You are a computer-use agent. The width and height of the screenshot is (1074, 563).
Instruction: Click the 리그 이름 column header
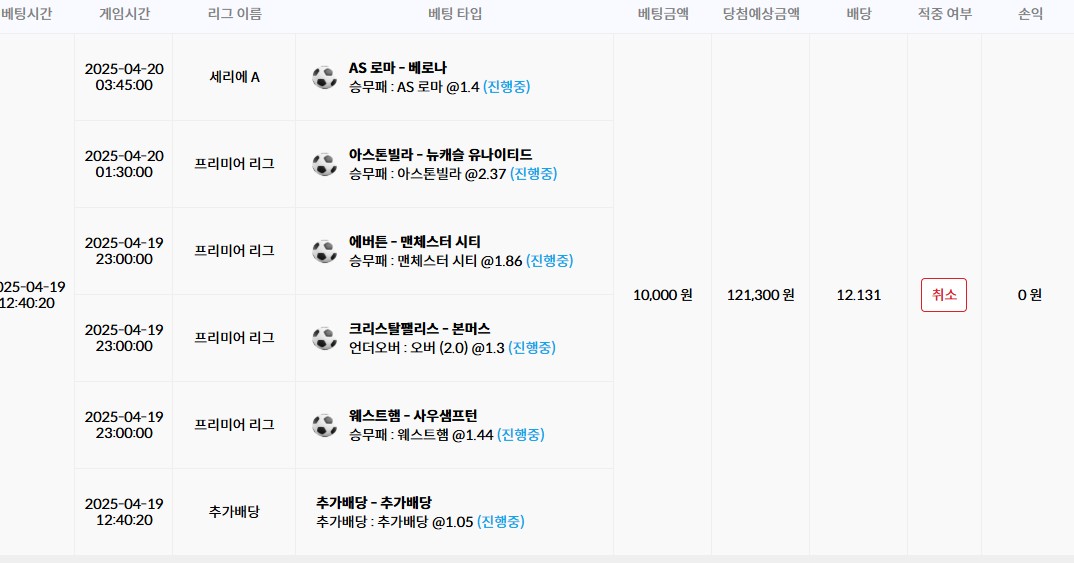click(x=234, y=15)
